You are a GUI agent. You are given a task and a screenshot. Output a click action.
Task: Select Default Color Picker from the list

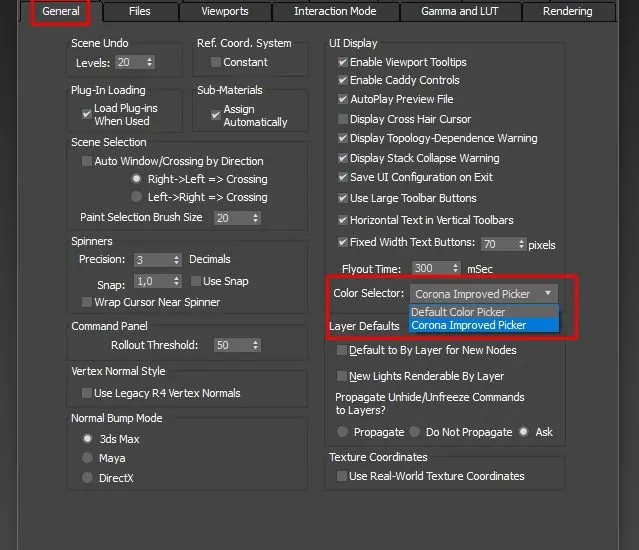pos(457,312)
